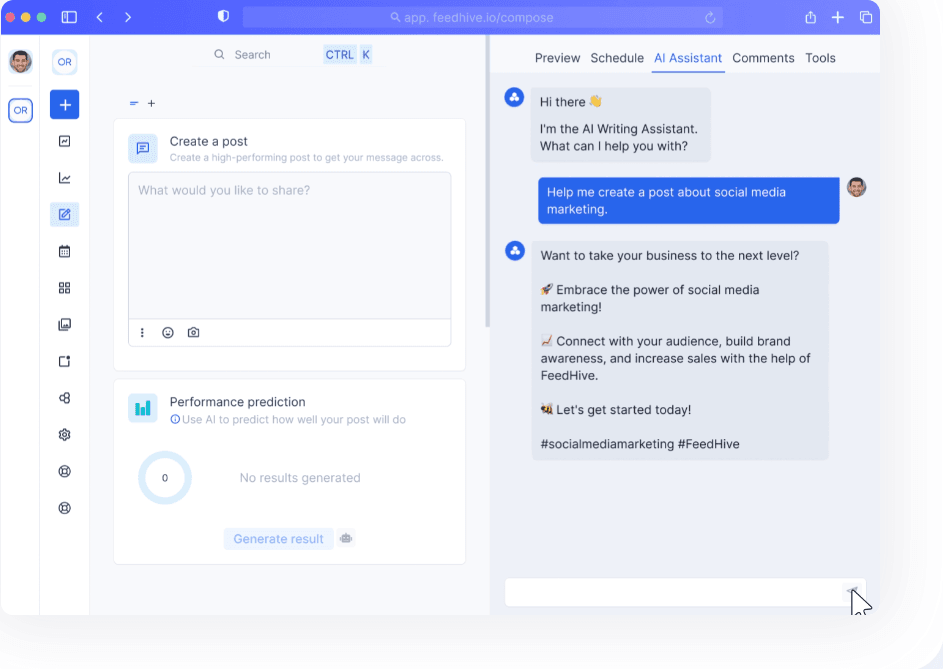This screenshot has width=943, height=669.
Task: Click the Generate result button
Action: 278,538
